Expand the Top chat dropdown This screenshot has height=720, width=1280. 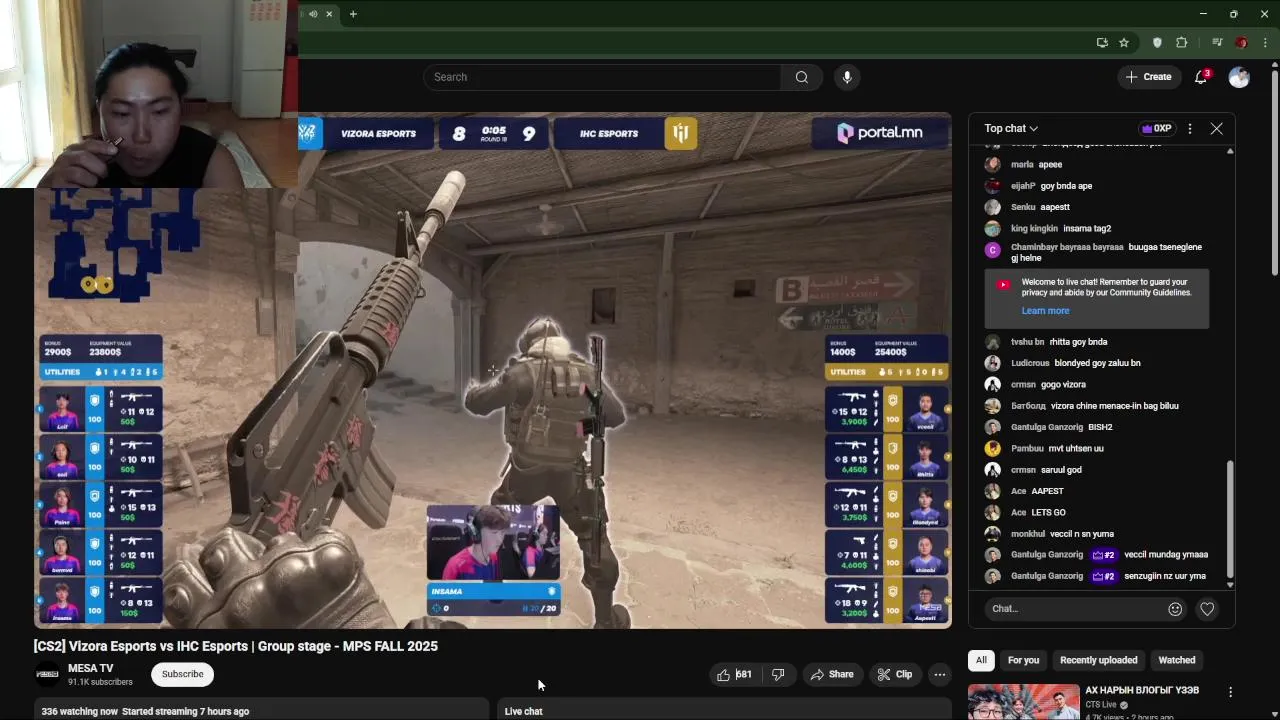[1011, 128]
